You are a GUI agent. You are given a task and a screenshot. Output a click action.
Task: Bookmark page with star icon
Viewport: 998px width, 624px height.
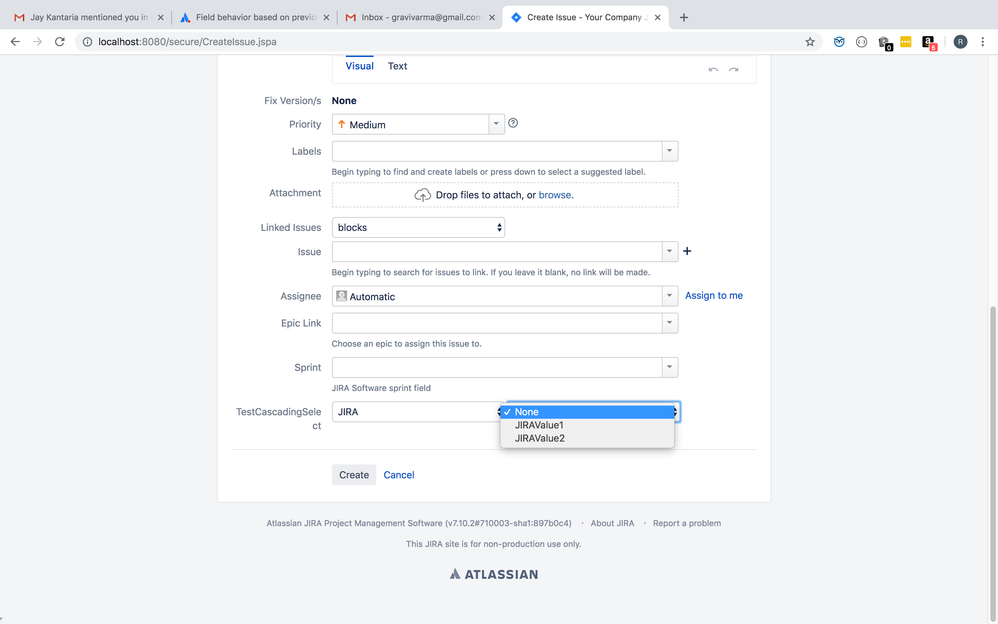pyautogui.click(x=810, y=42)
